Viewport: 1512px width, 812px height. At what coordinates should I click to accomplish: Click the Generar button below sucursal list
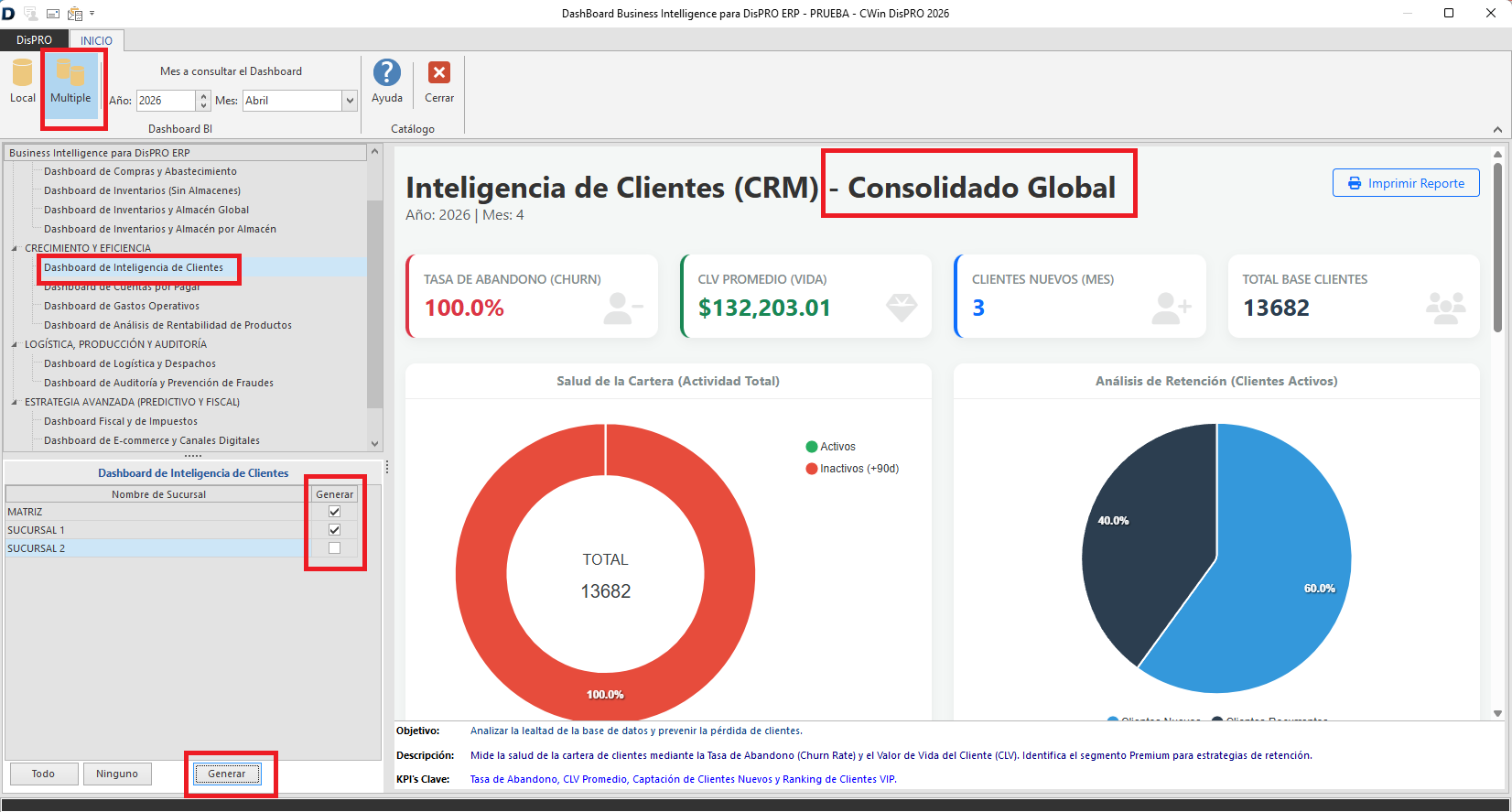click(227, 774)
